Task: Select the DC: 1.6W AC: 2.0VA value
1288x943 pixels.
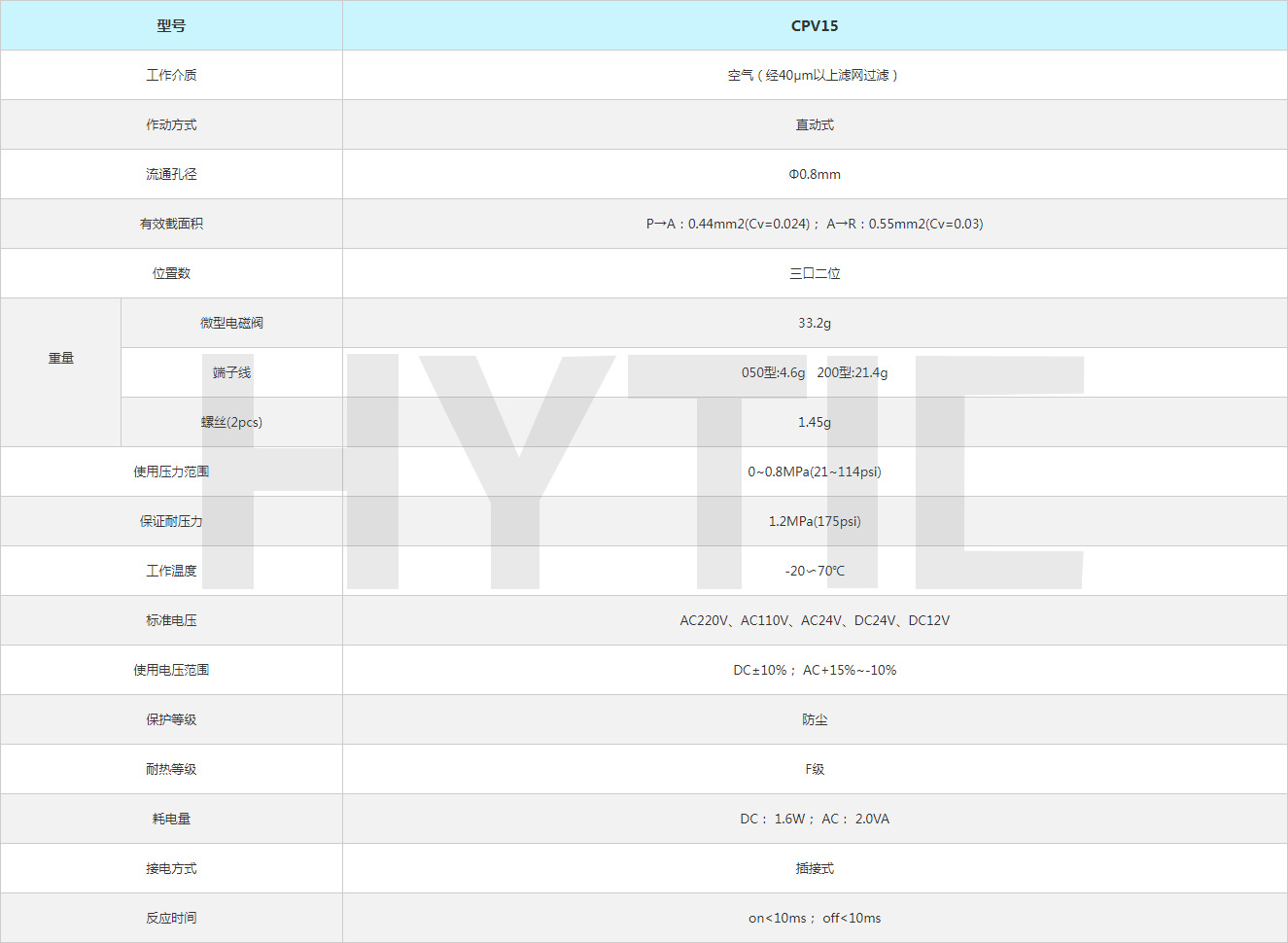Action: [815, 819]
